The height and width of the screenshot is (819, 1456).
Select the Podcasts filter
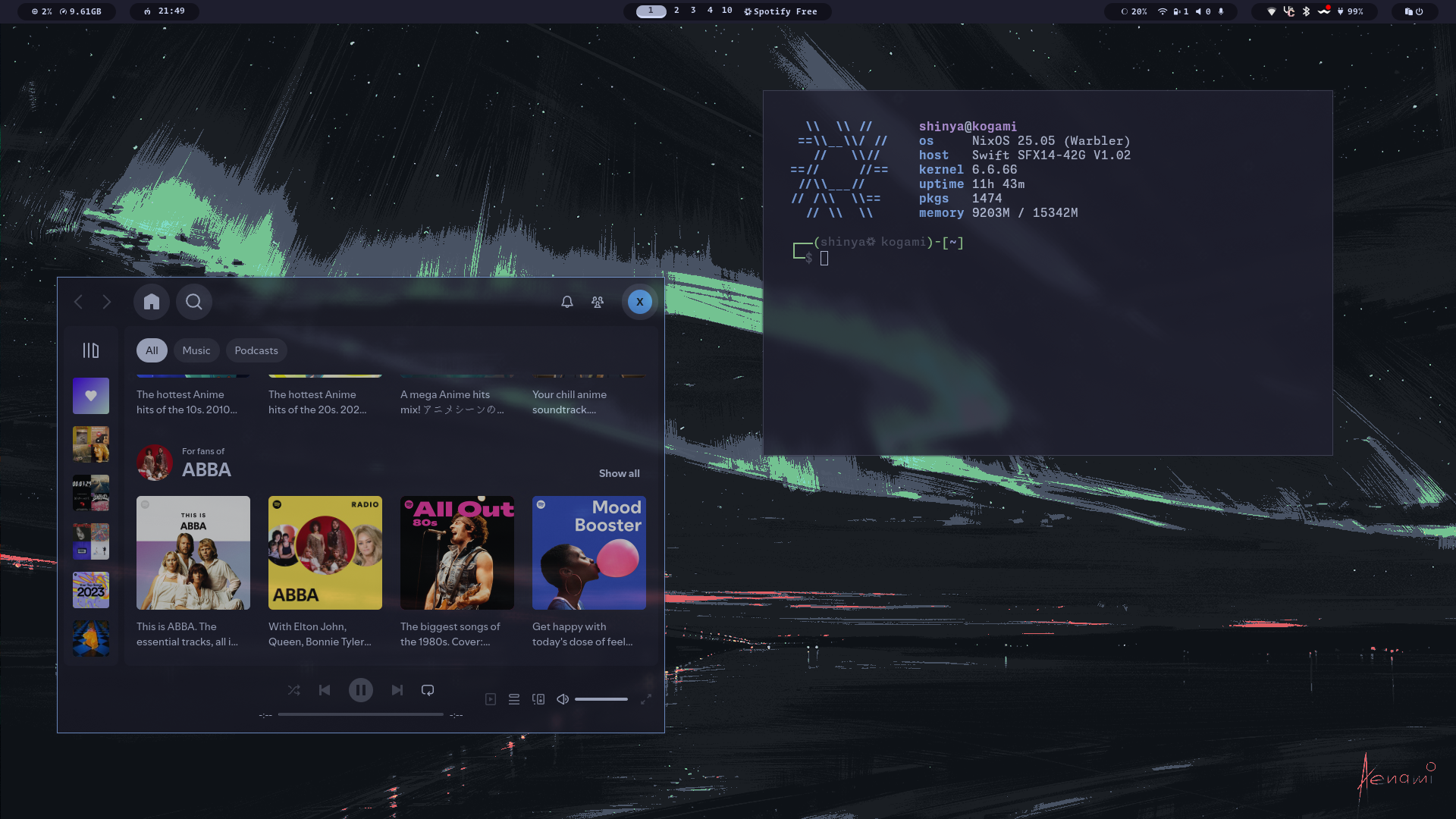[x=256, y=350]
